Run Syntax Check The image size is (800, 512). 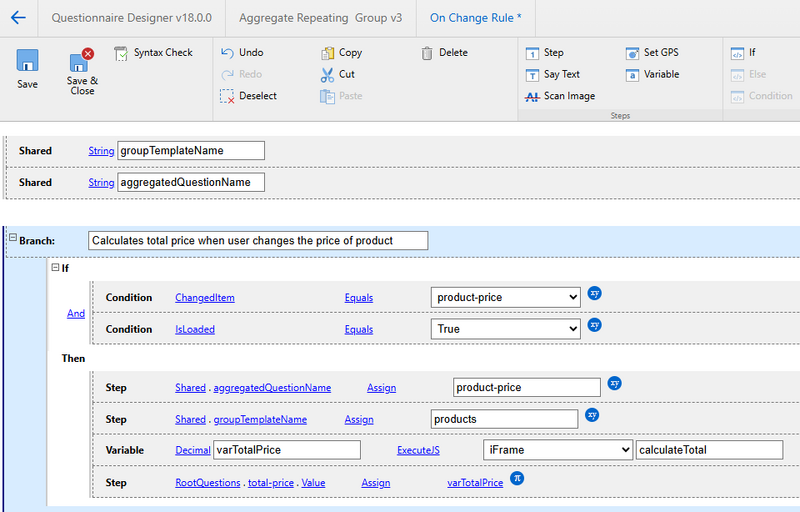tap(154, 53)
